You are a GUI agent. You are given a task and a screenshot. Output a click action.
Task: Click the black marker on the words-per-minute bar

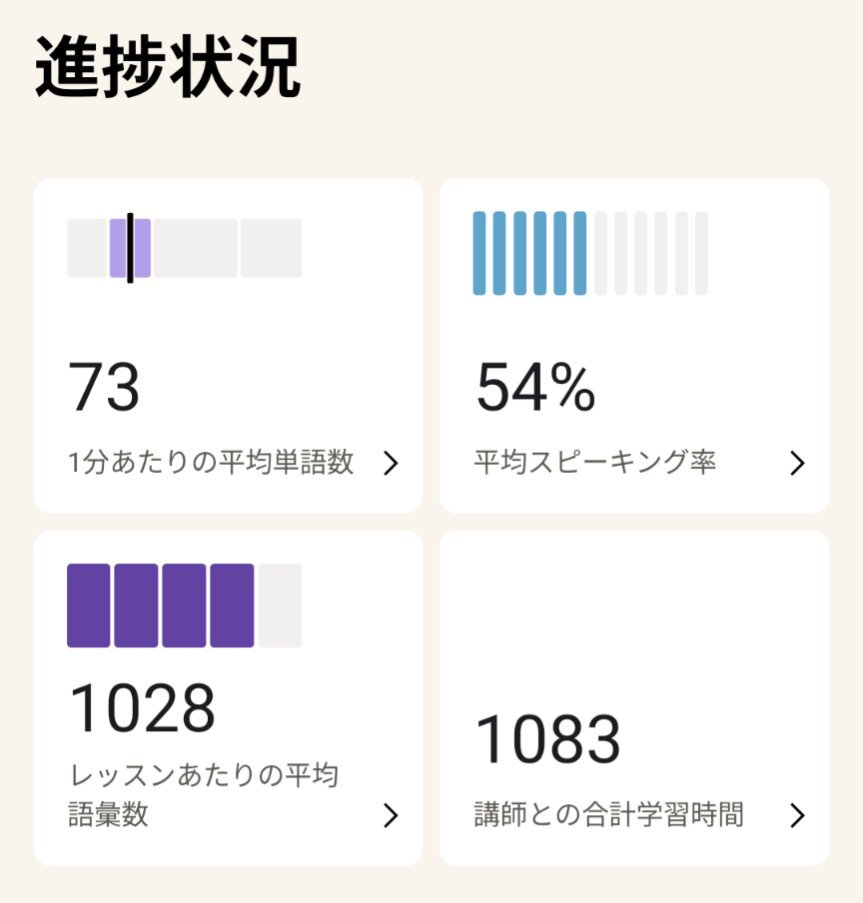(x=130, y=248)
